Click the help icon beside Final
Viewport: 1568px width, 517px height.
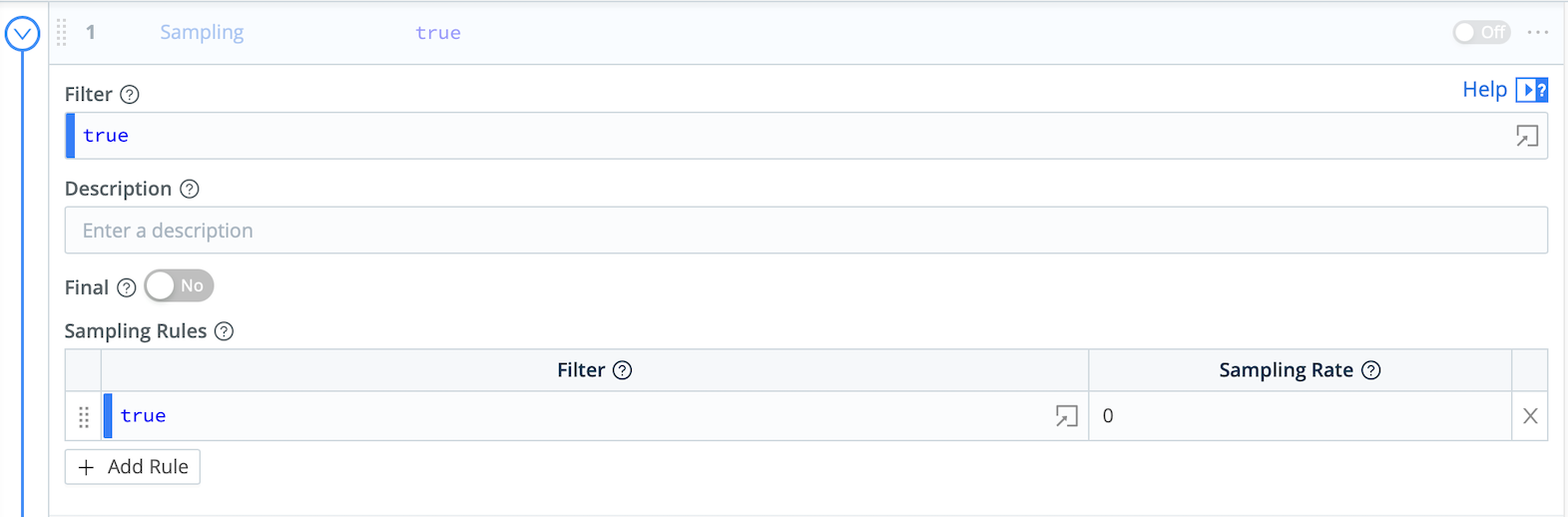tap(127, 287)
